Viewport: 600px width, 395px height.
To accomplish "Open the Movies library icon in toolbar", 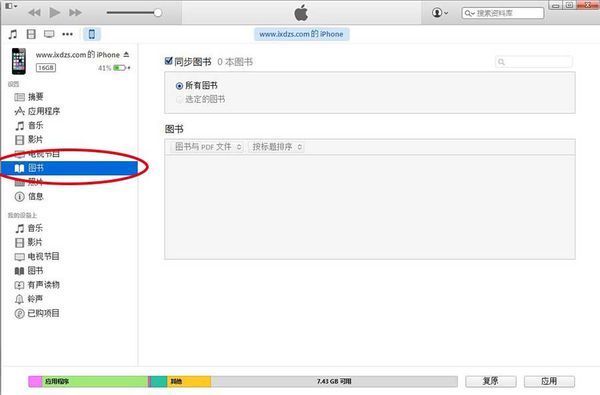I will point(31,34).
